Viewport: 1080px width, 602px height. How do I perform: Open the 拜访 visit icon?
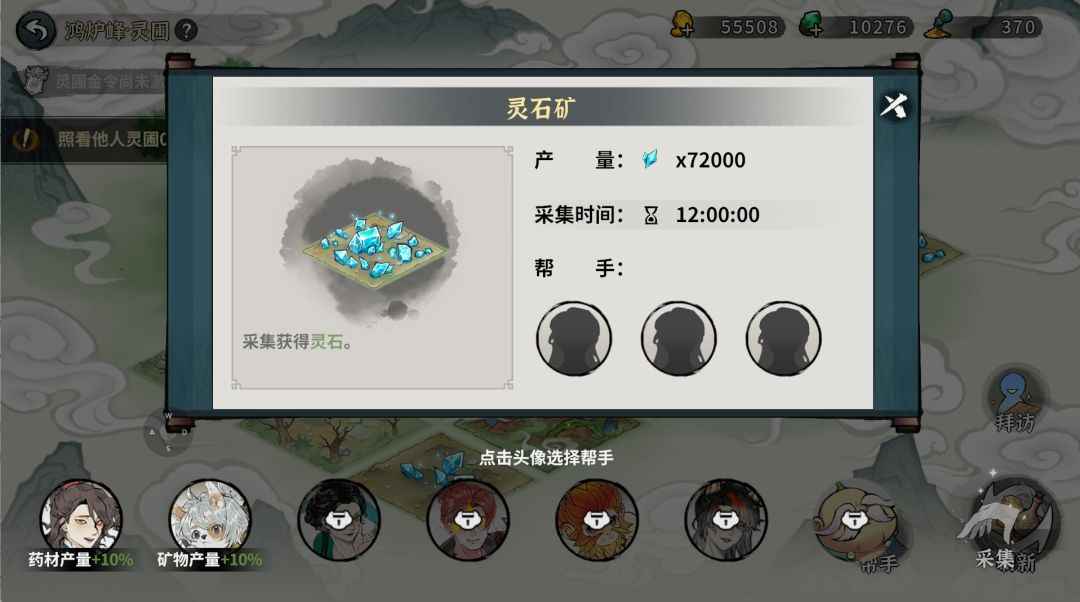click(1015, 401)
